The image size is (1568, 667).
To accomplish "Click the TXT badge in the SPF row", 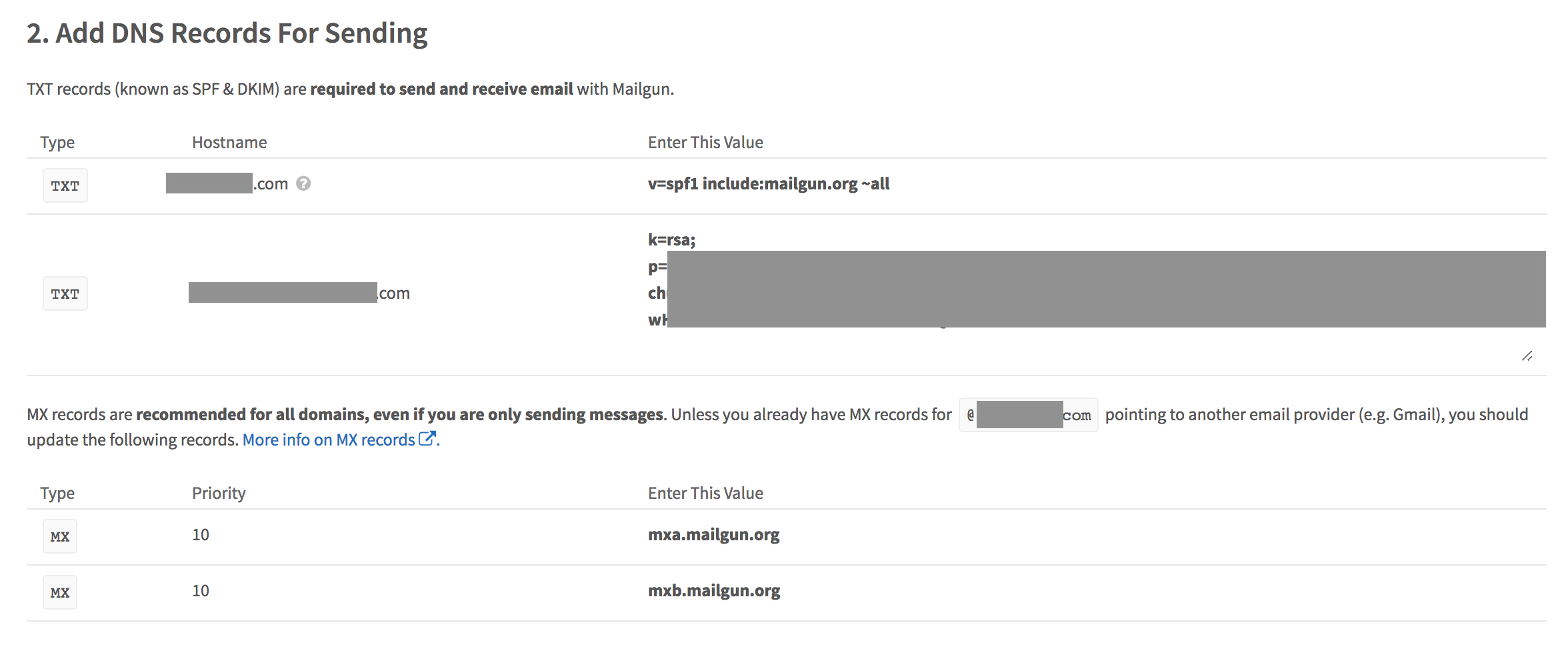I will coord(65,185).
